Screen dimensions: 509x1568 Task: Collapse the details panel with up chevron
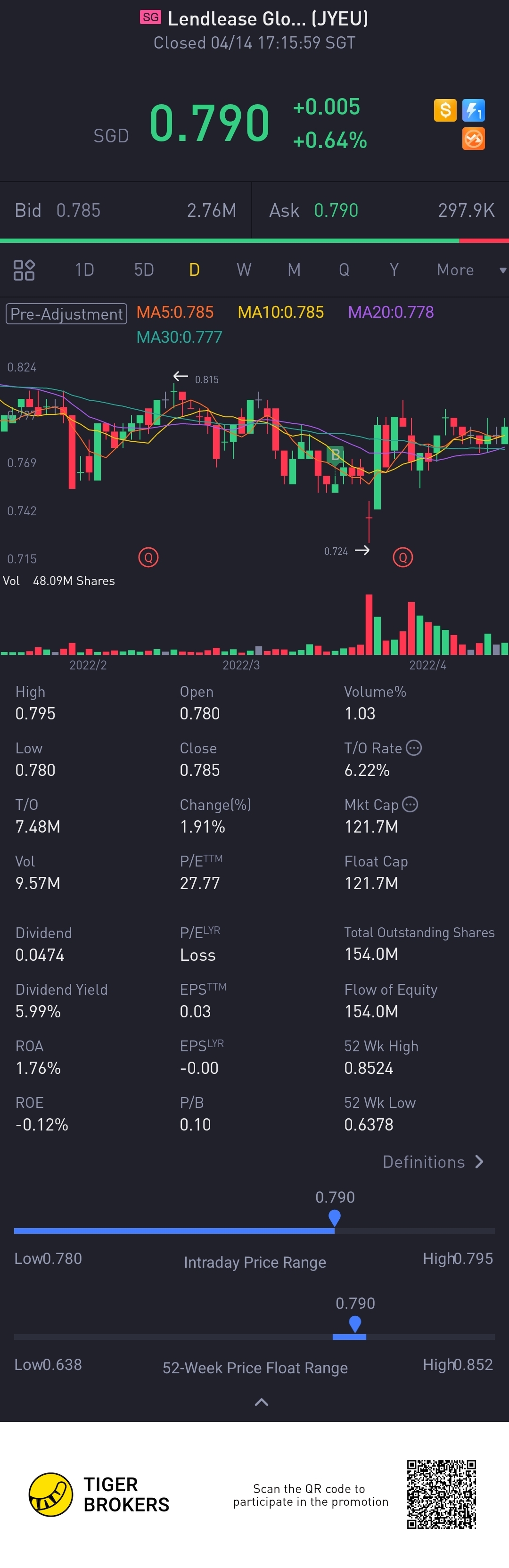tap(261, 1402)
